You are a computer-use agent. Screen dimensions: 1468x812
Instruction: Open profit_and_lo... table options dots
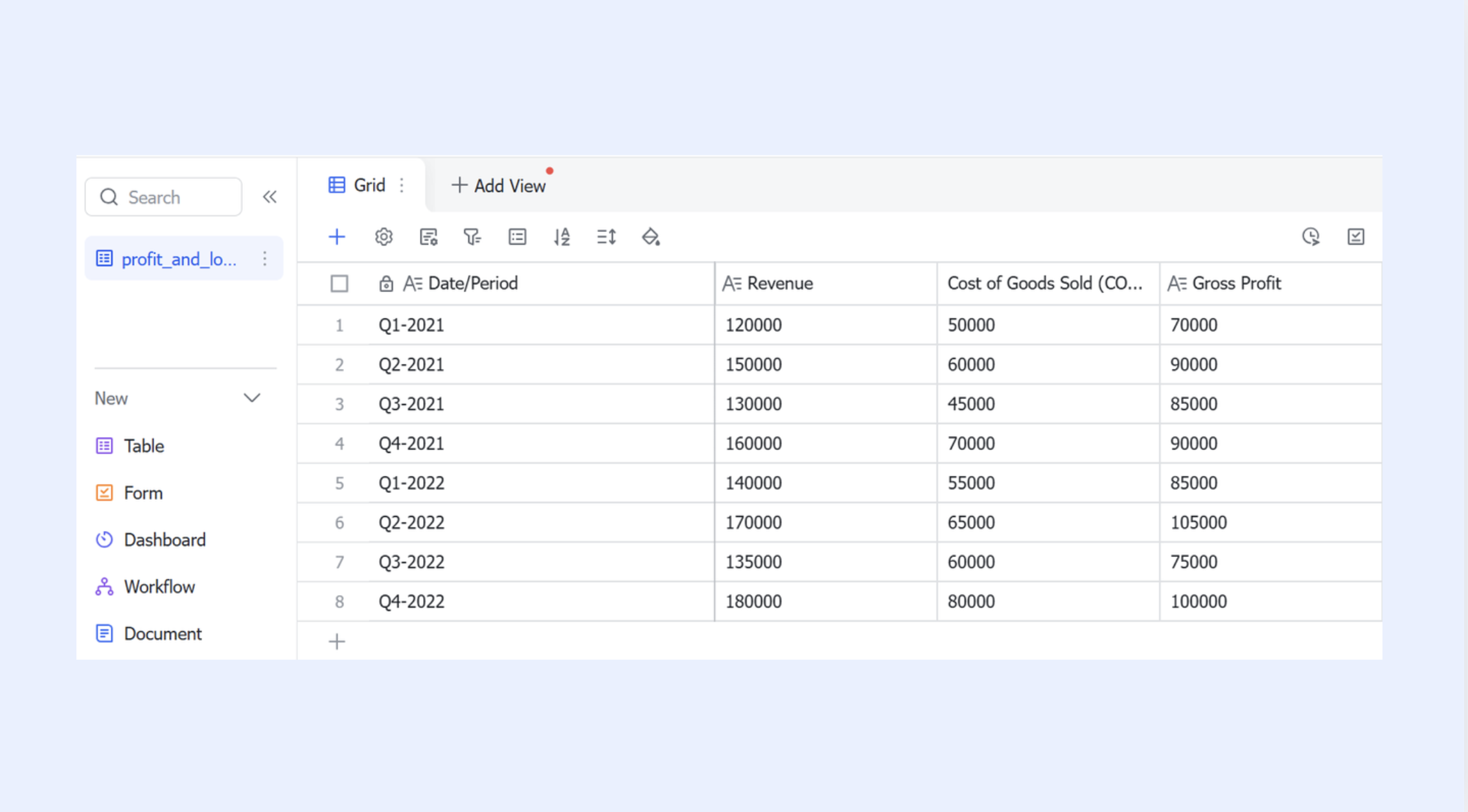point(264,259)
